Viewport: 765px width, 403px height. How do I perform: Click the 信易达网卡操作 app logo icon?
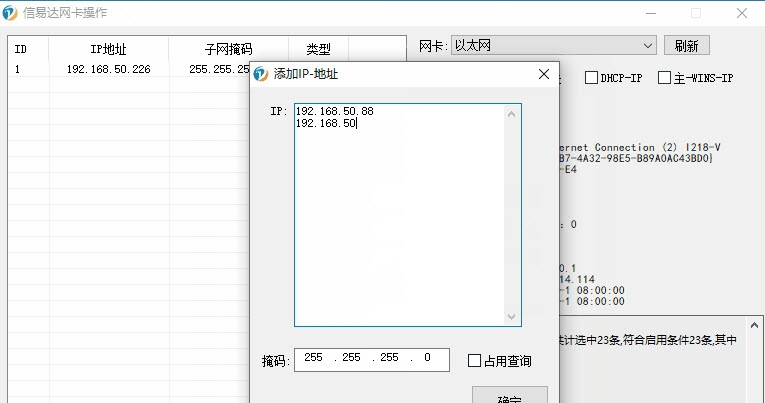coord(10,13)
